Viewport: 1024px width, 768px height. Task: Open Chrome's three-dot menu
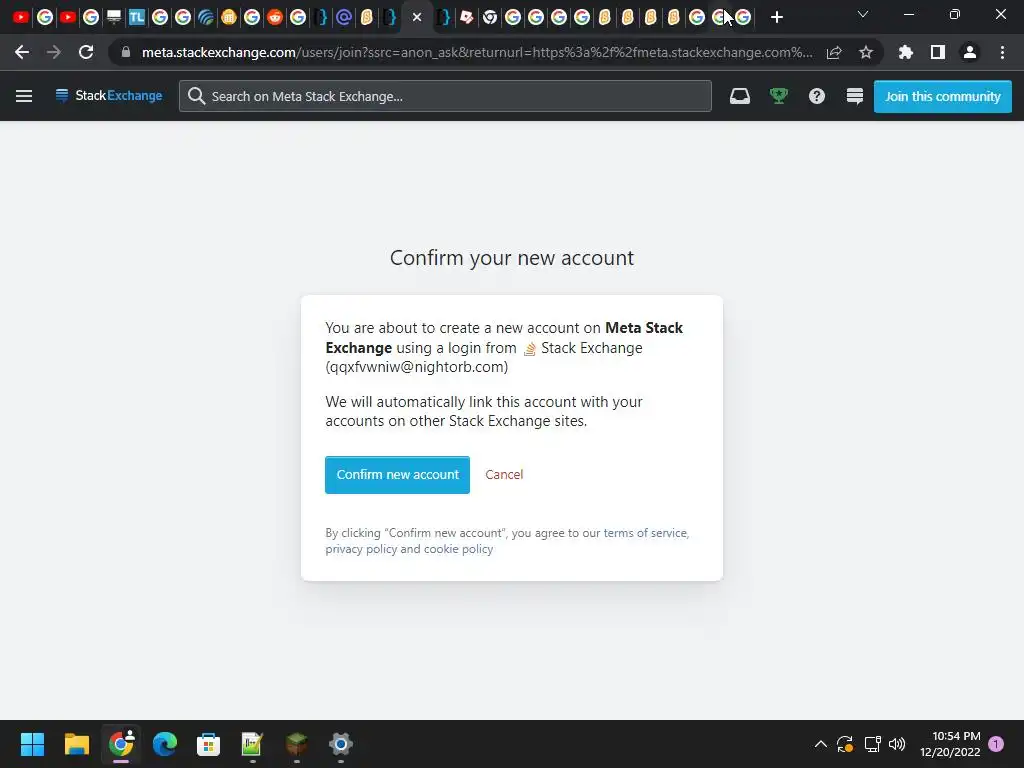(x=1002, y=52)
